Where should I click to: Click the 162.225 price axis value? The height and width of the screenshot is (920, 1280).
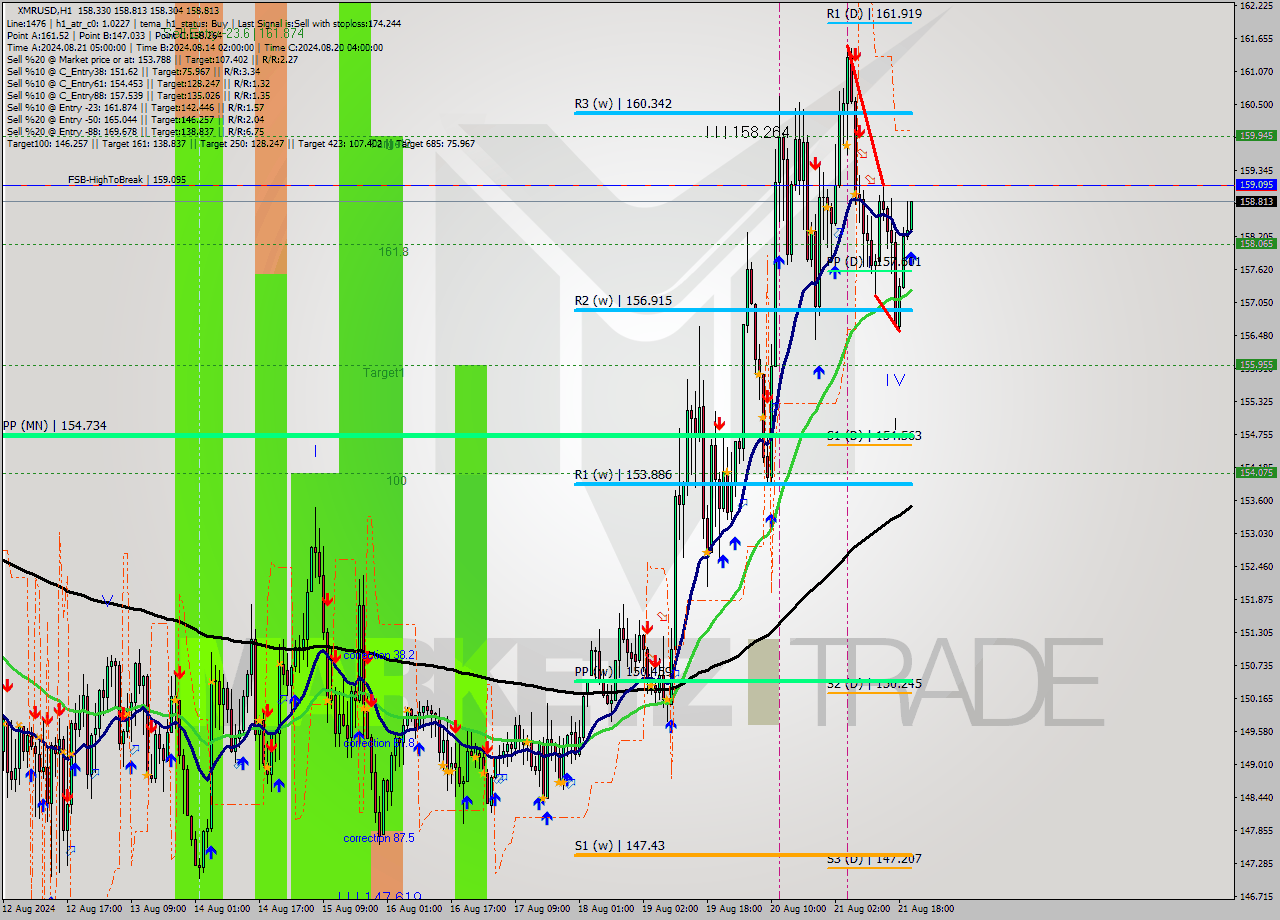(1255, 6)
